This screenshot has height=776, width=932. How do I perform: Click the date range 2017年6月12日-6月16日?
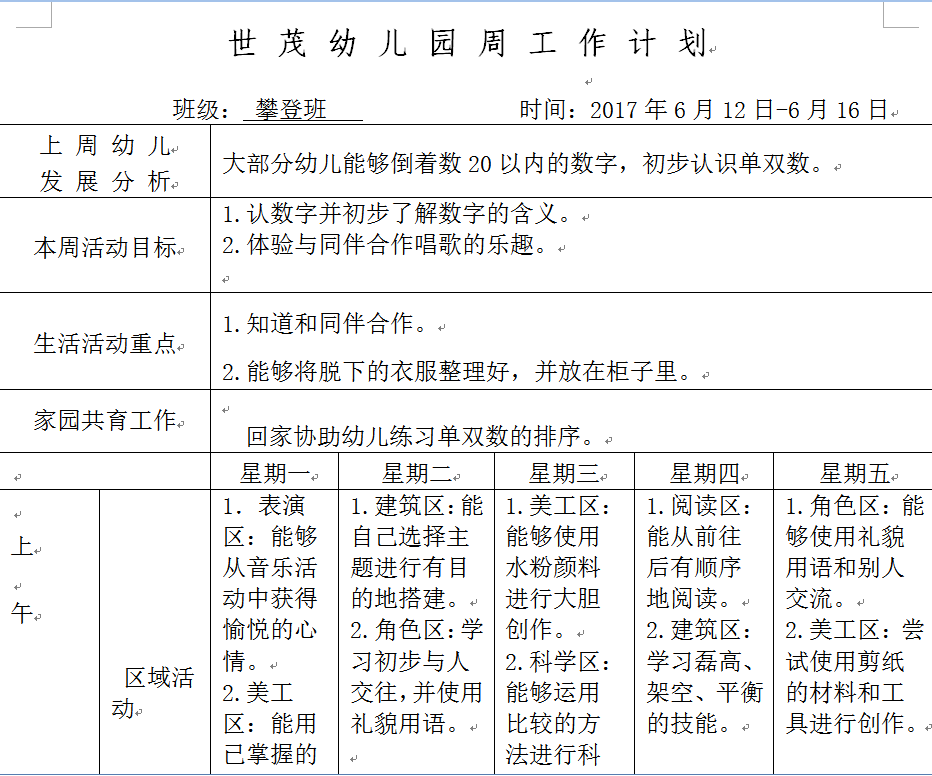738,110
